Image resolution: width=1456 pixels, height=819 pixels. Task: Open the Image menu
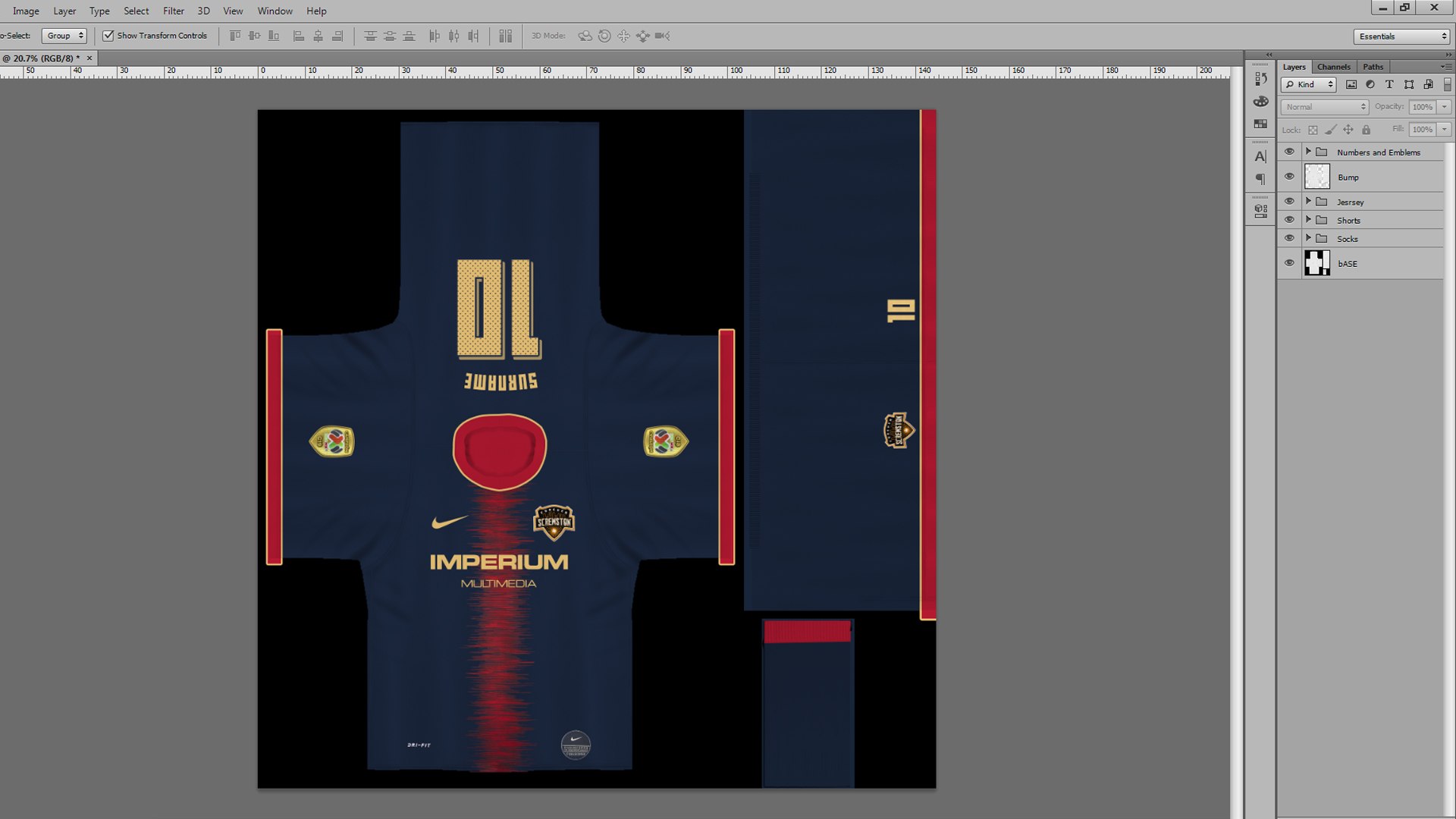(x=26, y=11)
